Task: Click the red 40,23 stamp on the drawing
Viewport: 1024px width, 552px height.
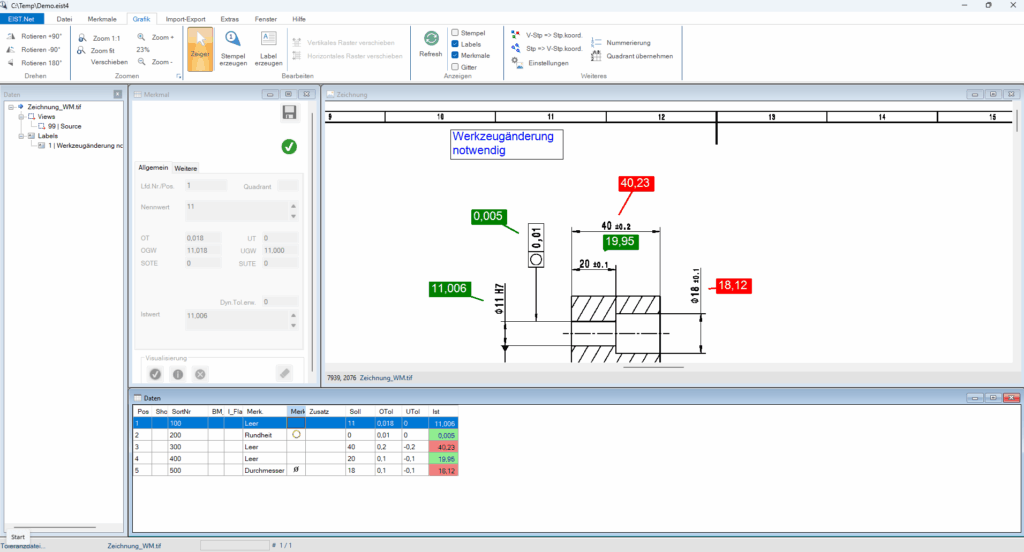Action: coord(635,184)
